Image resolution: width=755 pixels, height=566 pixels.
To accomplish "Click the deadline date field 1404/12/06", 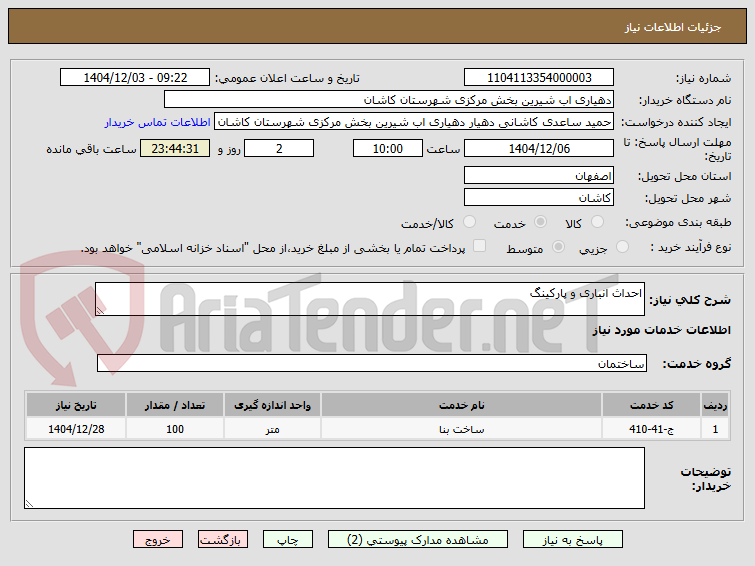I will tap(539, 148).
